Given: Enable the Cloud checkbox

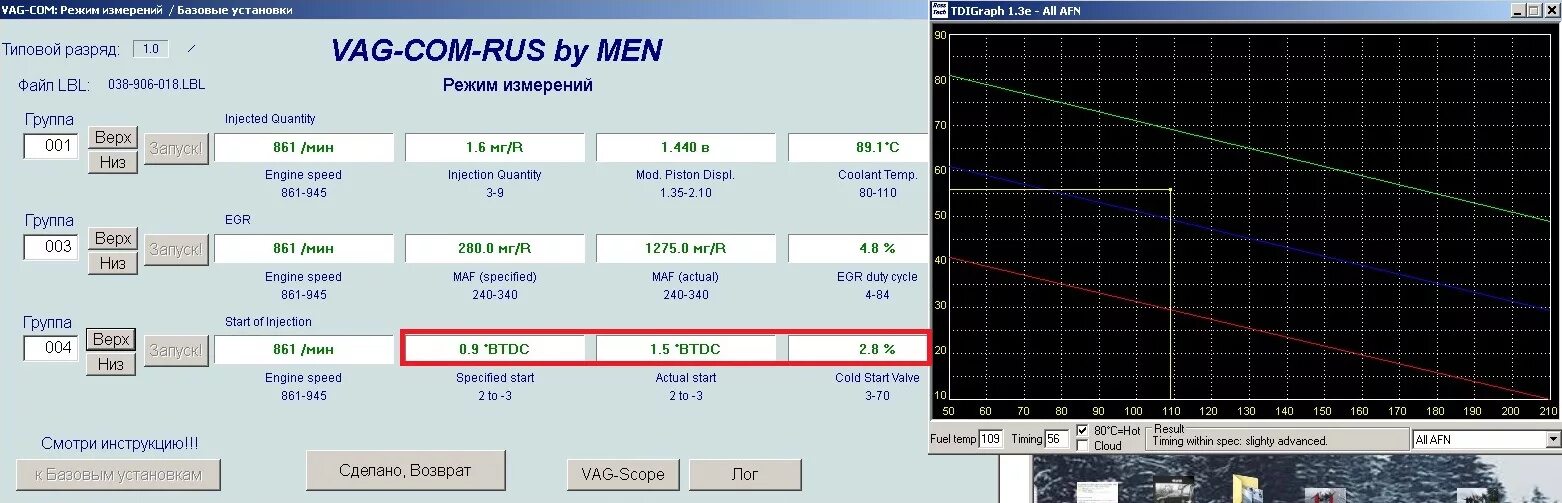Looking at the screenshot, I should click(1082, 445).
